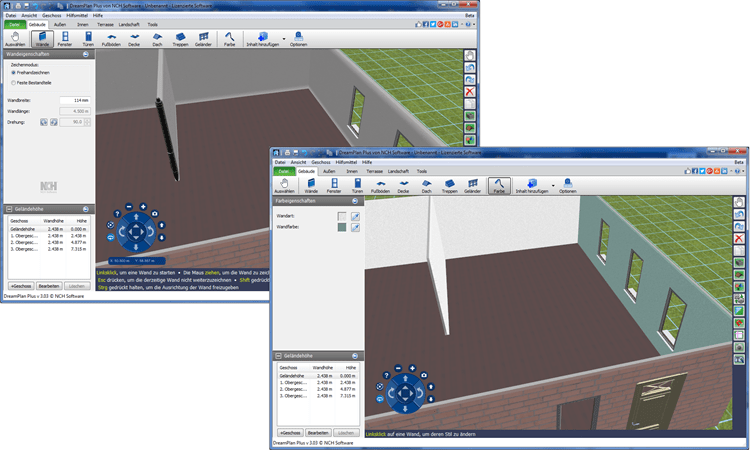Zoom out with minus on front navigation wheel
Image resolution: width=750 pixels, height=450 pixels.
(398, 368)
